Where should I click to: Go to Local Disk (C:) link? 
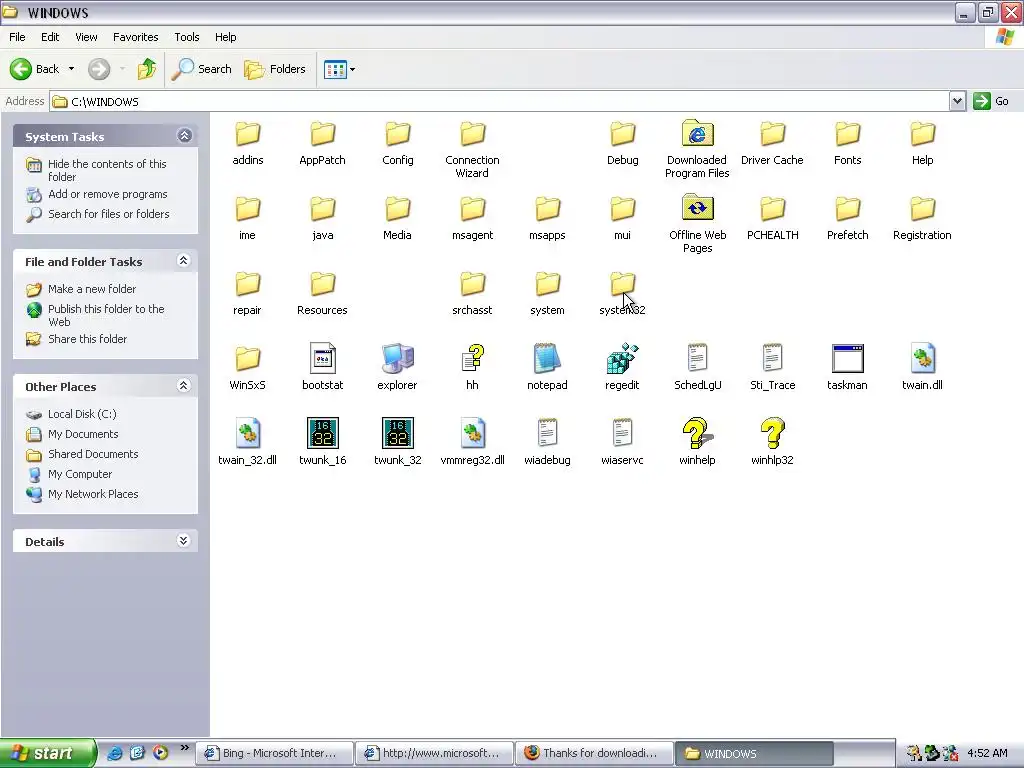pos(82,414)
